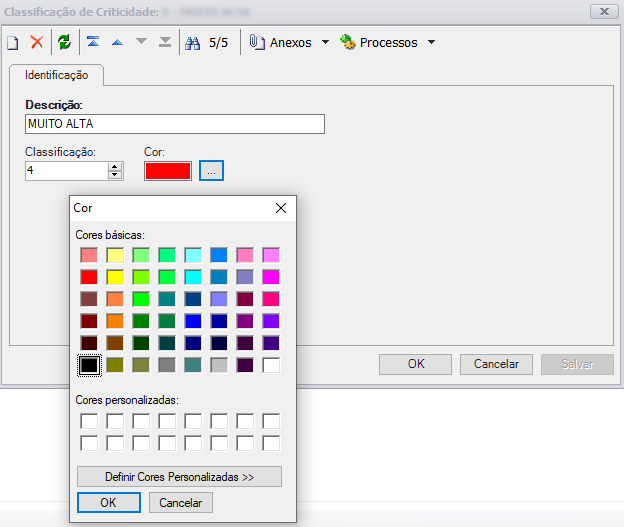Screen dimensions: 624x527
Task: Select the last custom color slot in second row
Action: pyautogui.click(x=271, y=443)
